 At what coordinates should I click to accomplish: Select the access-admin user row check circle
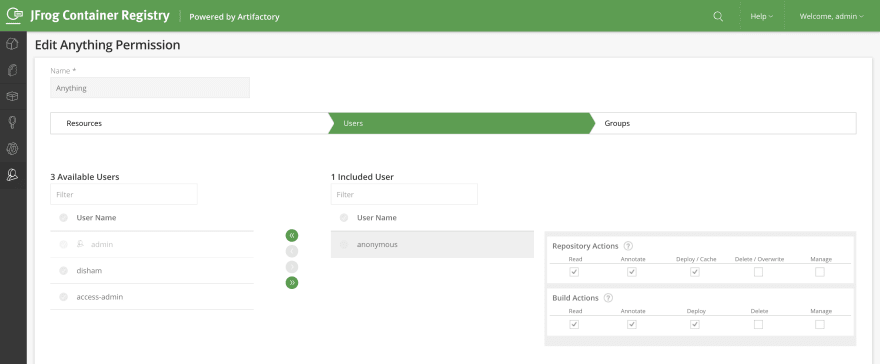[x=63, y=297]
